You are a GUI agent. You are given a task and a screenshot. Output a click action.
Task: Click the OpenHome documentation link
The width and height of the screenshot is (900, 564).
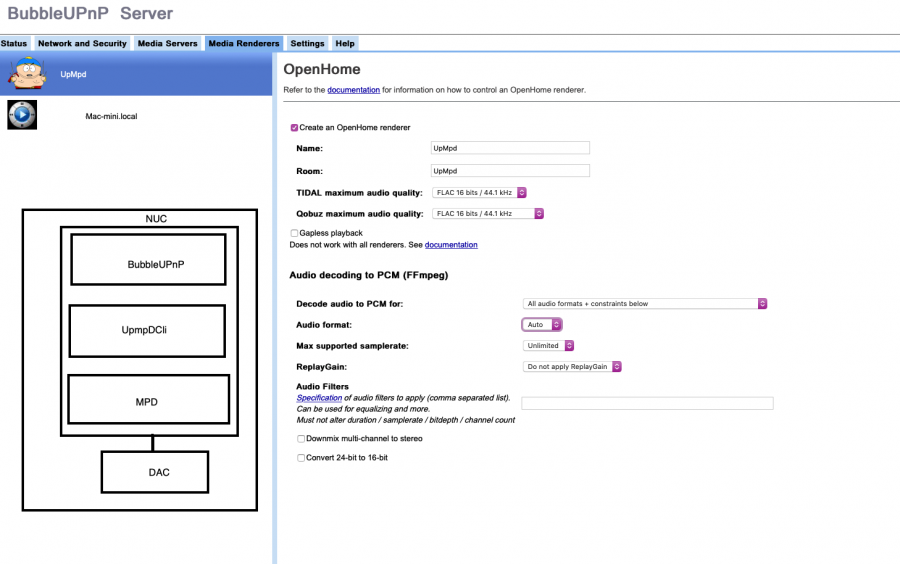[354, 90]
